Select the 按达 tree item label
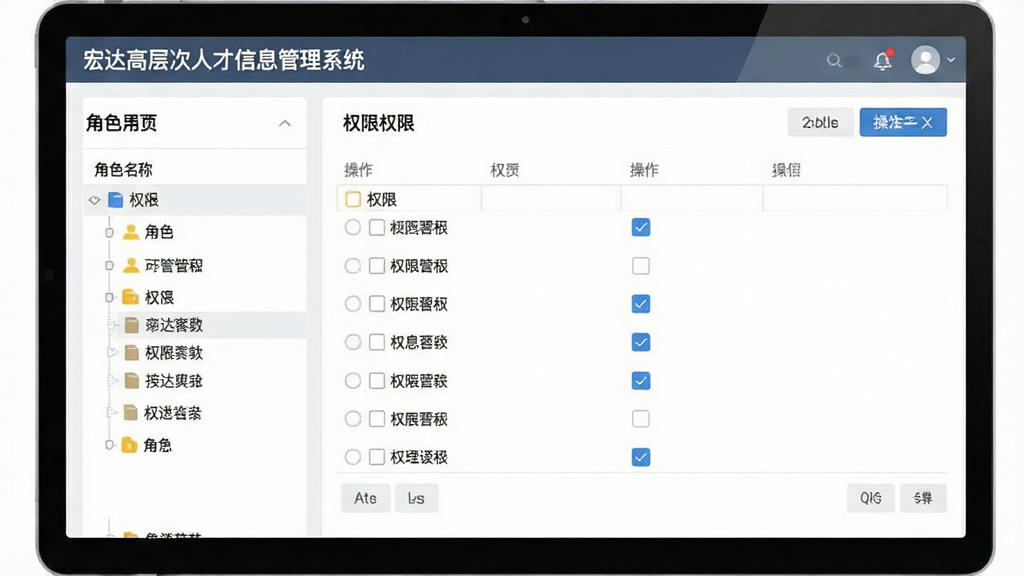 click(x=174, y=381)
